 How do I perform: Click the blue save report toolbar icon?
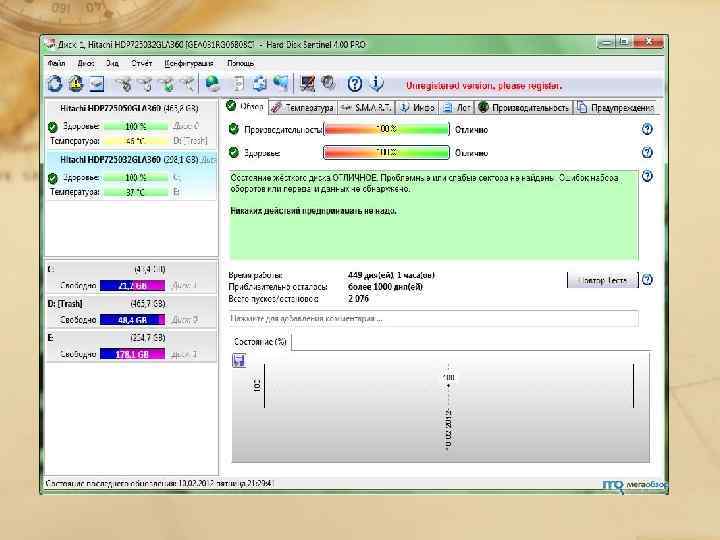pyautogui.click(x=259, y=84)
